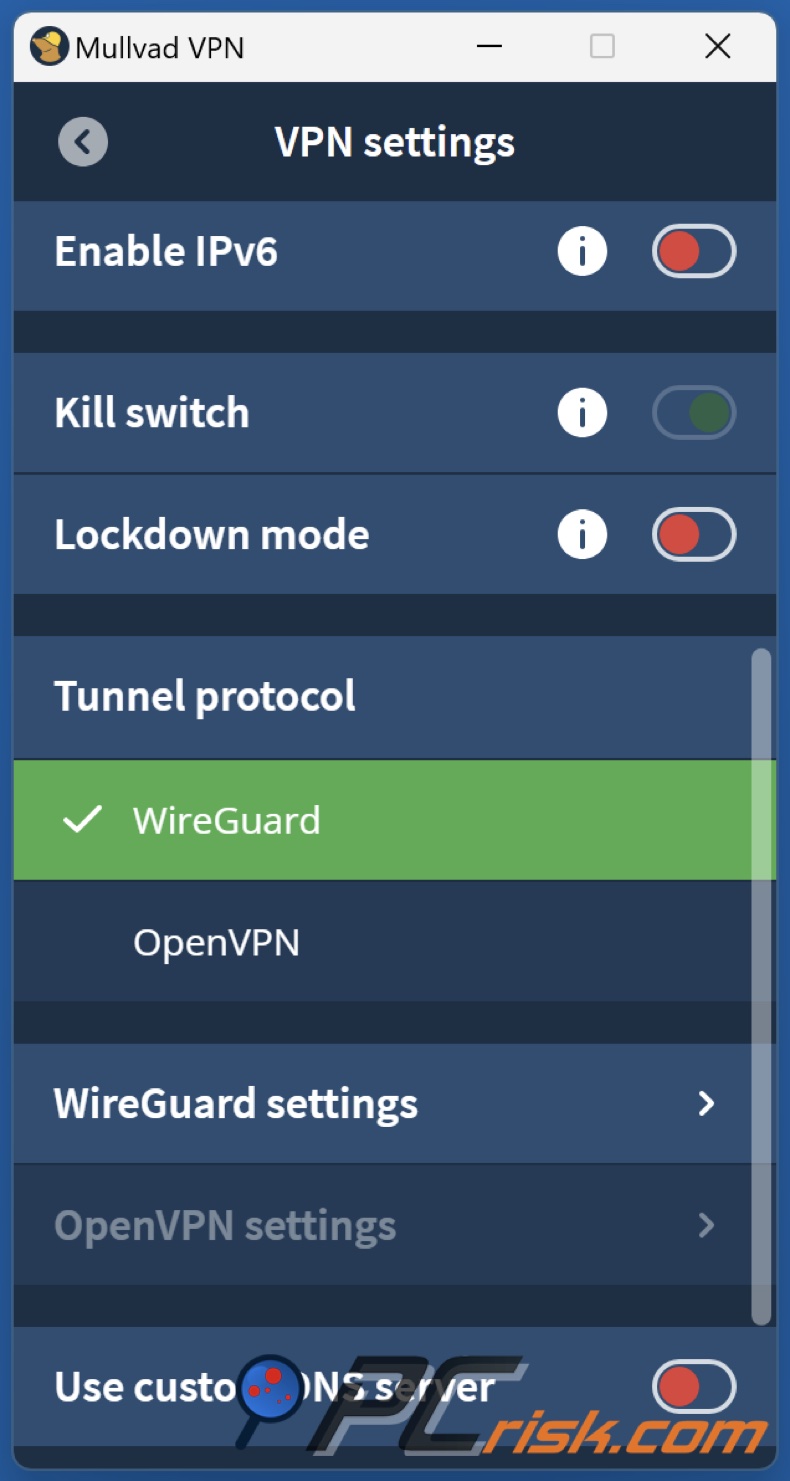Select WireGuard as tunnel protocol

[x=226, y=820]
